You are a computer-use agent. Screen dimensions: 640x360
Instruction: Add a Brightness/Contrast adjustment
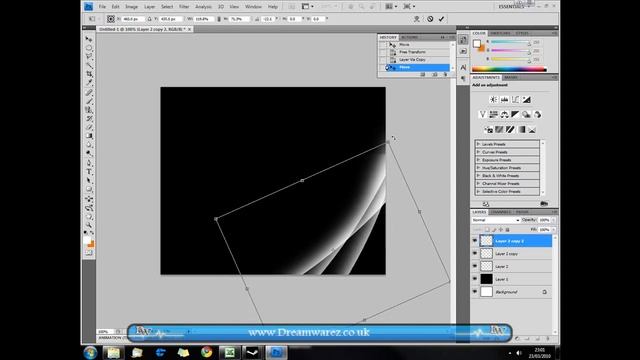pos(493,100)
